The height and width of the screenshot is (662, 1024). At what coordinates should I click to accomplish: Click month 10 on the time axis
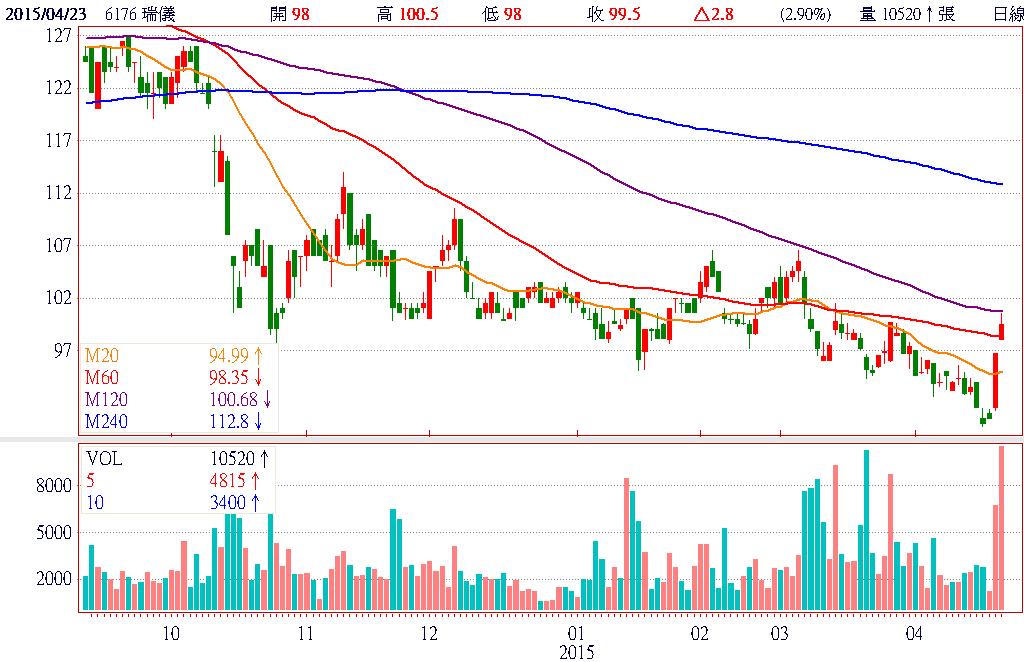click(x=170, y=633)
